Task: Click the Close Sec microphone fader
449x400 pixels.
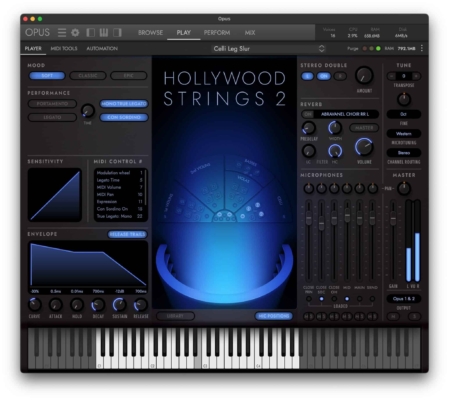Action: 321,223
